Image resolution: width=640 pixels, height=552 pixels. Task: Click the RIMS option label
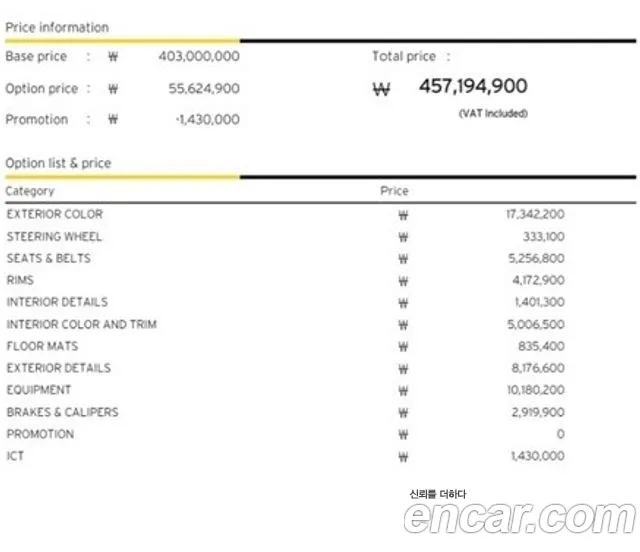(x=20, y=281)
